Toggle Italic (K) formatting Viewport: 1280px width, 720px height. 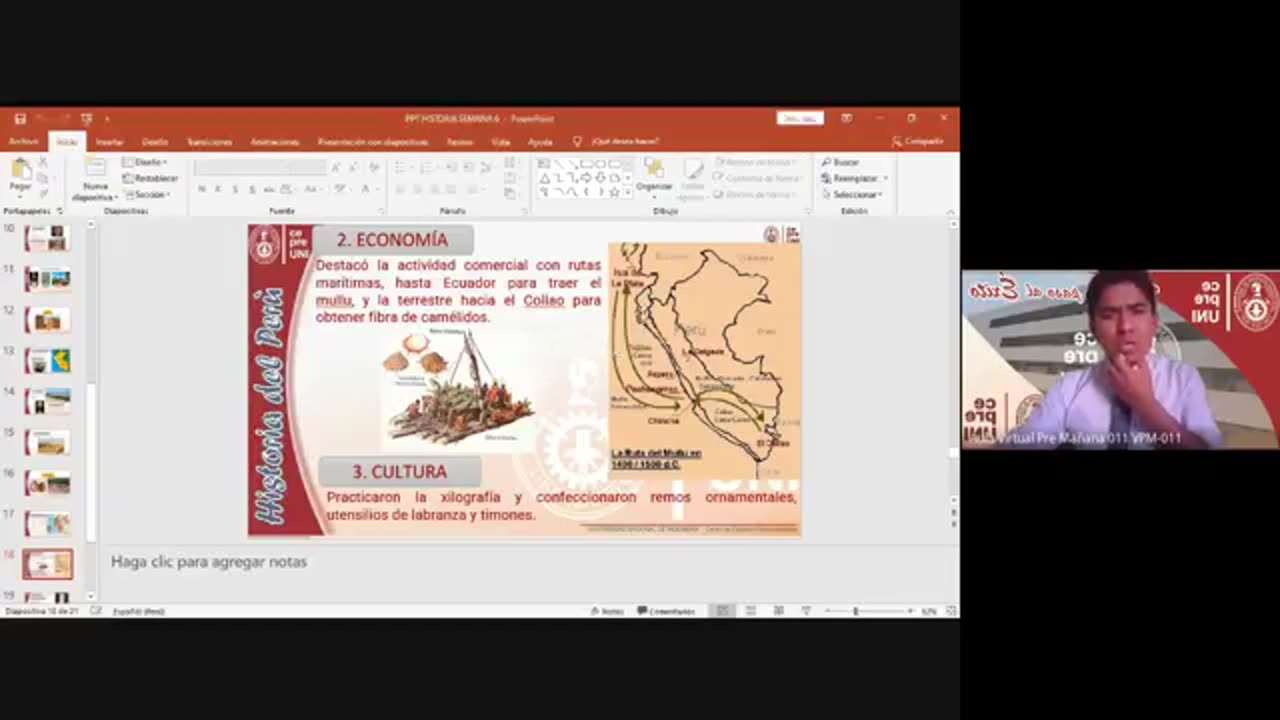pyautogui.click(x=218, y=189)
